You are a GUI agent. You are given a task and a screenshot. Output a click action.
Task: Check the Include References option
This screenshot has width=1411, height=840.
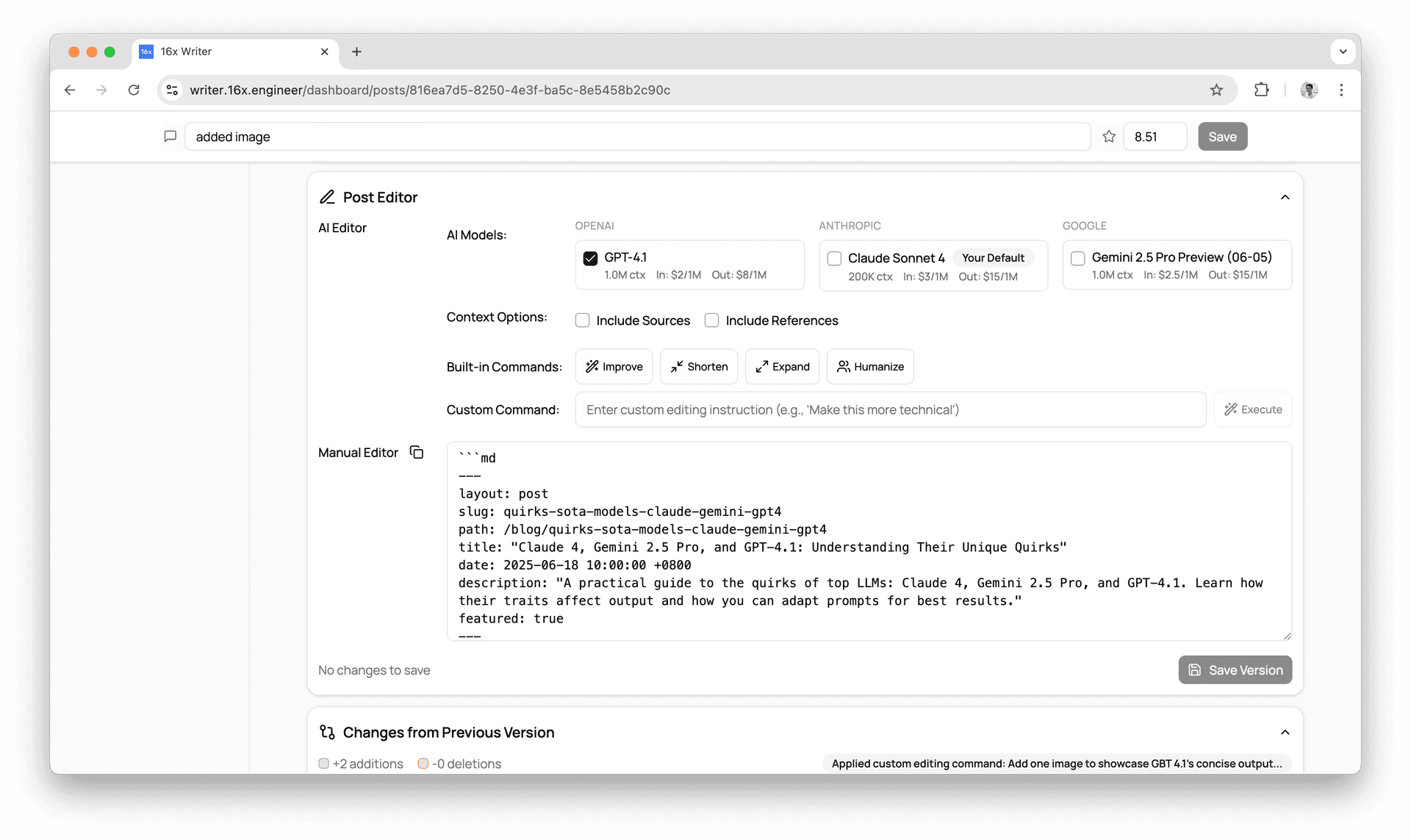[711, 320]
